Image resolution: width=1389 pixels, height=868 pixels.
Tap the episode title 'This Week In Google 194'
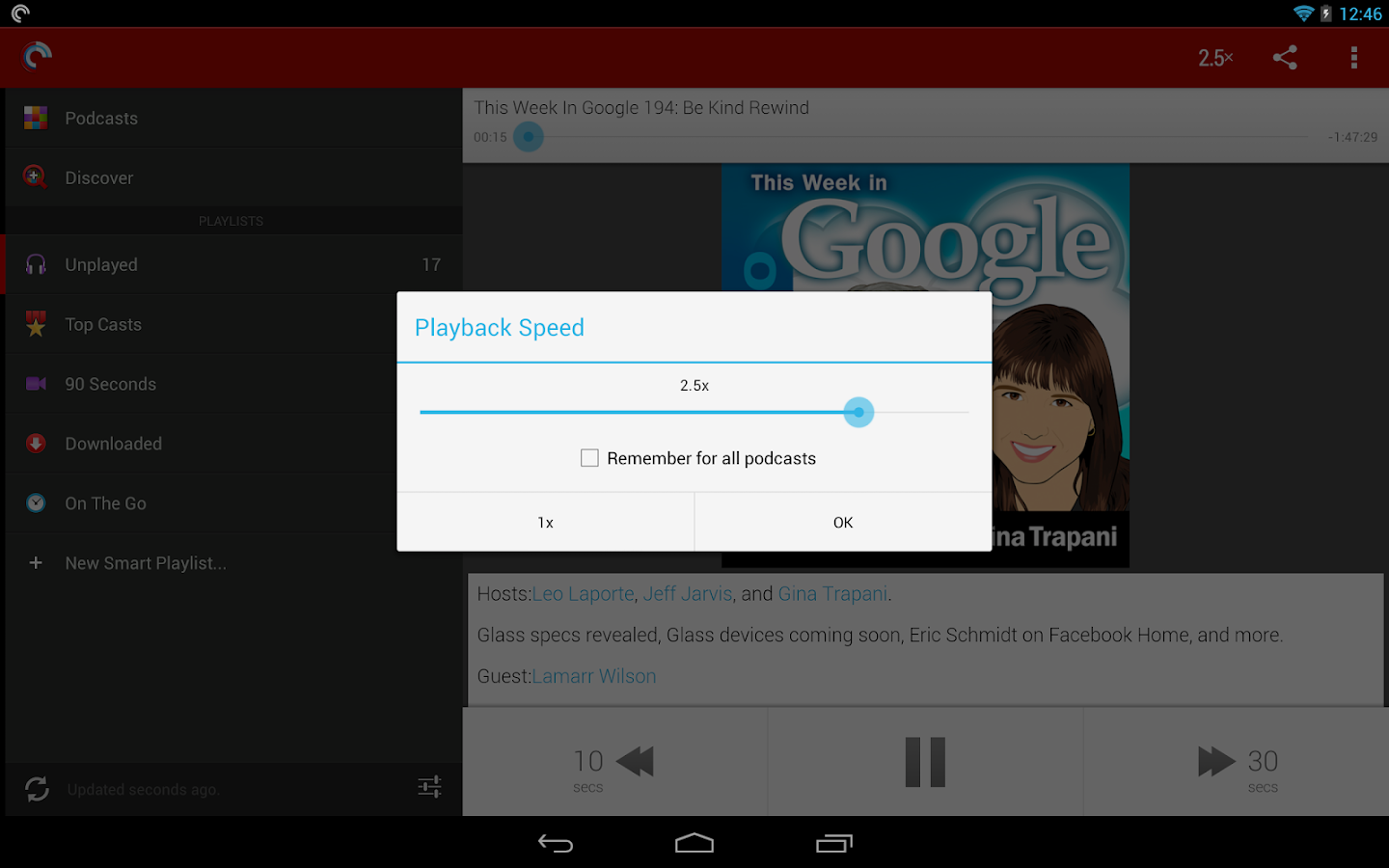point(641,108)
